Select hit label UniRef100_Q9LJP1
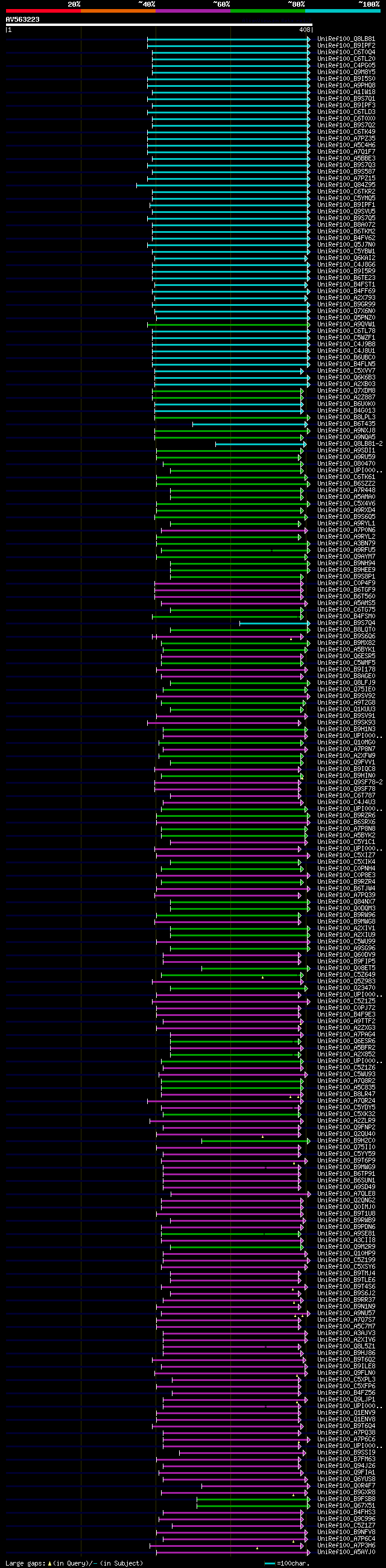 [x=346, y=1400]
